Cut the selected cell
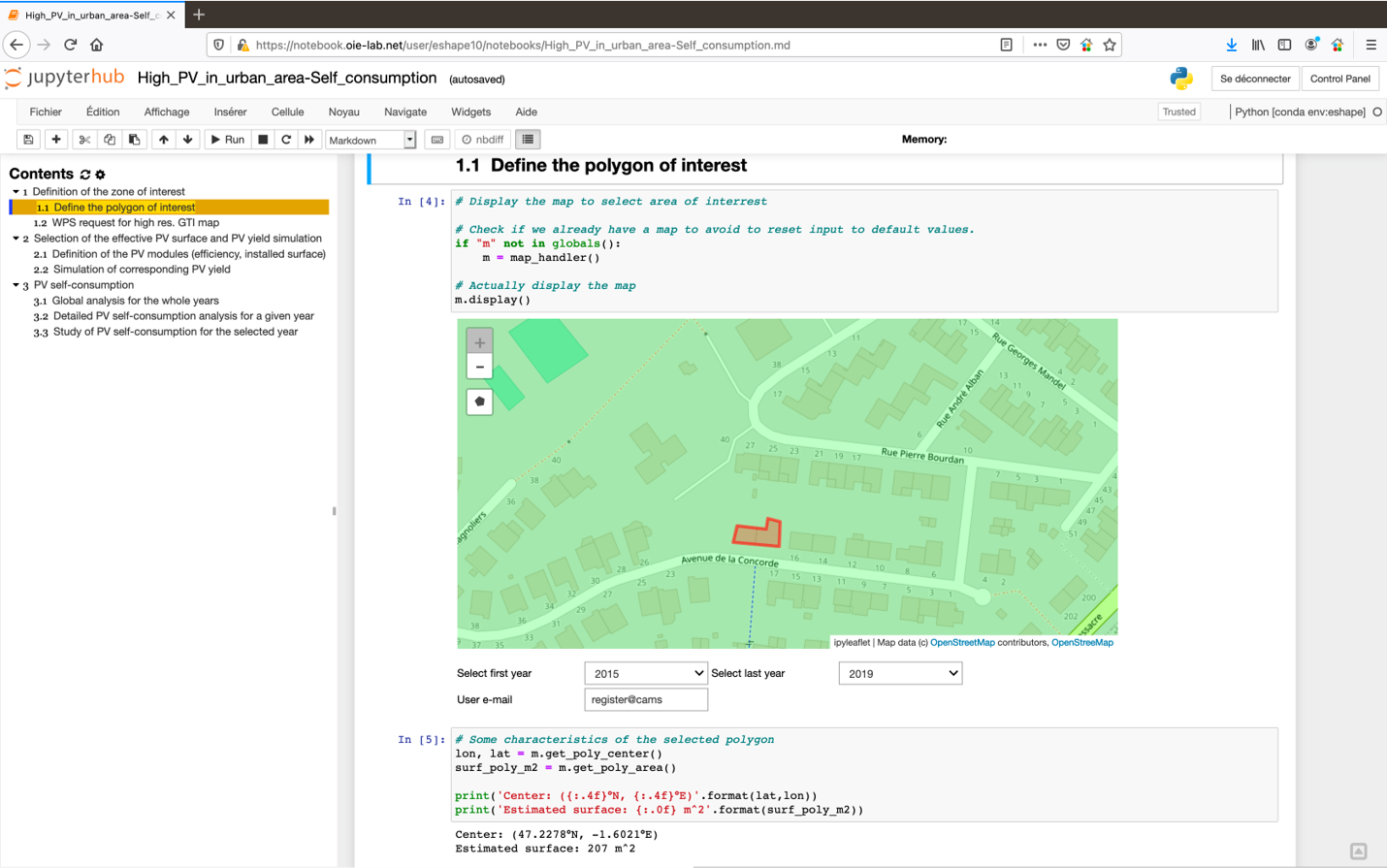Screen dimensions: 1387x868 (x=83, y=139)
